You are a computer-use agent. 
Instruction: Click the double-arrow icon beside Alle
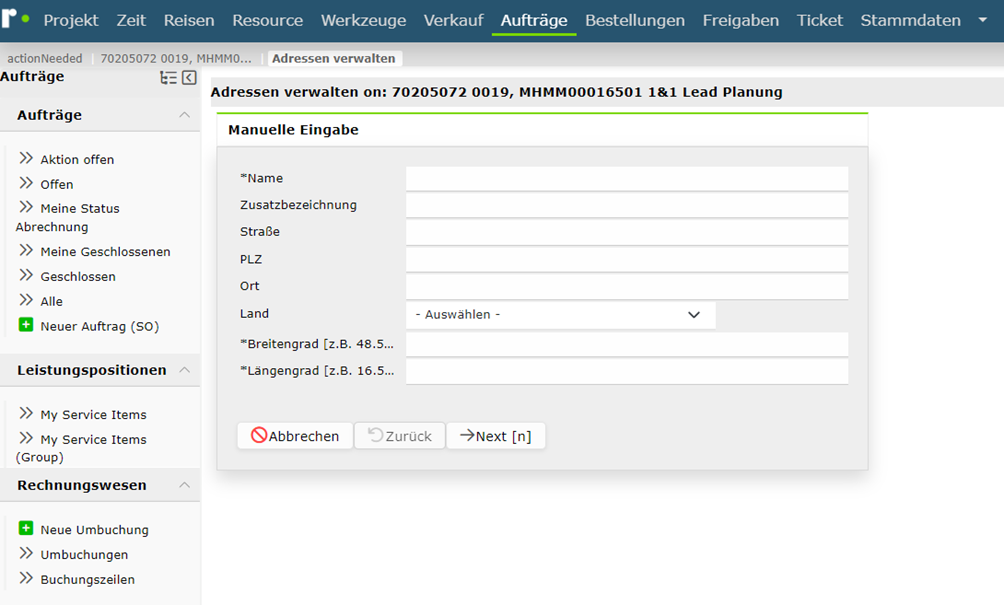tap(26, 300)
